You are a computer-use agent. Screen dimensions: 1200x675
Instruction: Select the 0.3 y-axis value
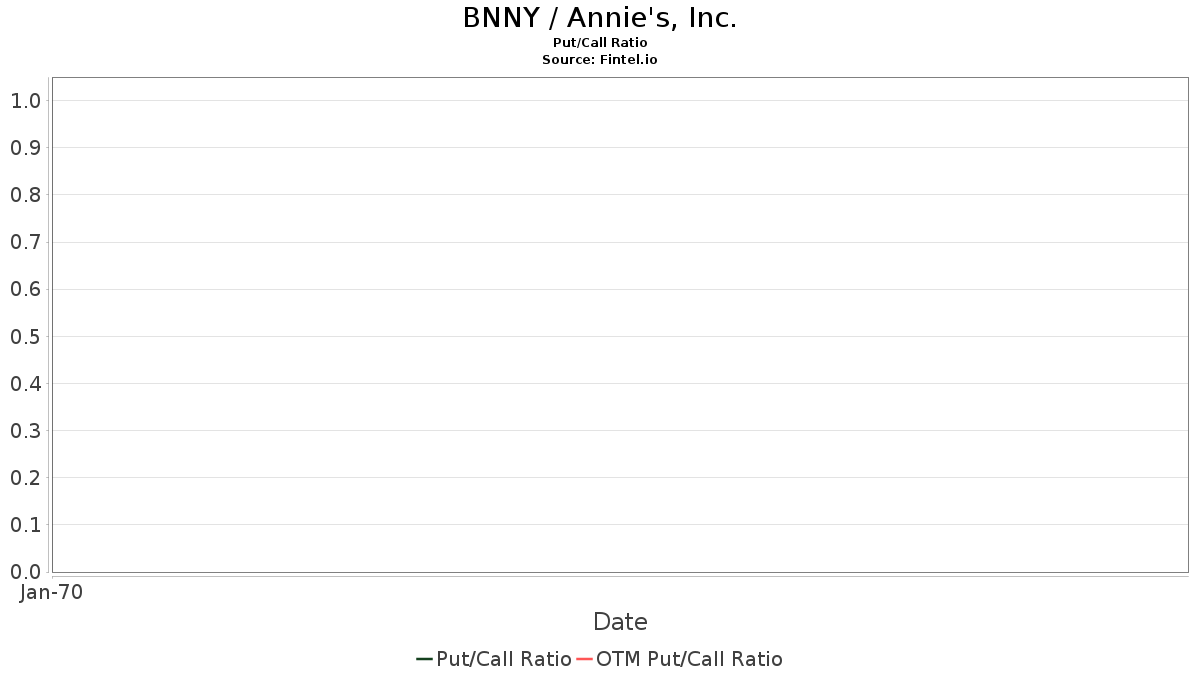[25, 431]
